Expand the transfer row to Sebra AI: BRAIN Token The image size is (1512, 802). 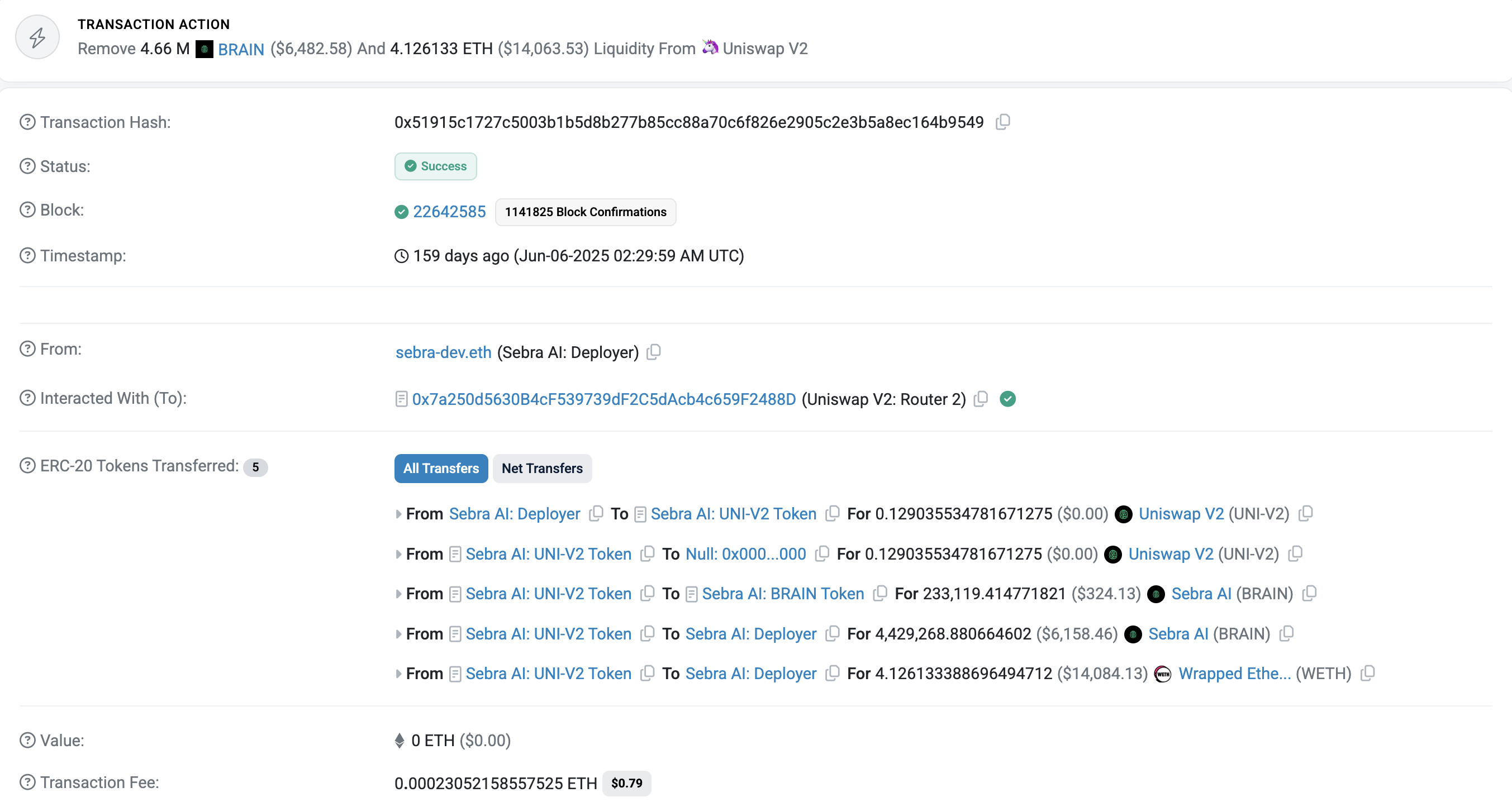(x=398, y=594)
